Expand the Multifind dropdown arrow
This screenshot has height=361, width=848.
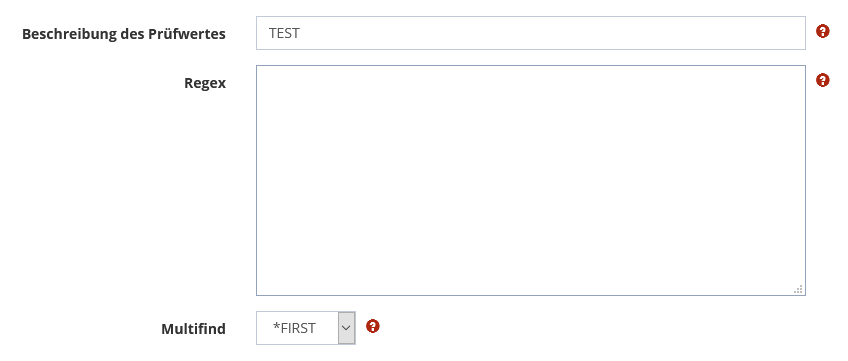click(347, 328)
